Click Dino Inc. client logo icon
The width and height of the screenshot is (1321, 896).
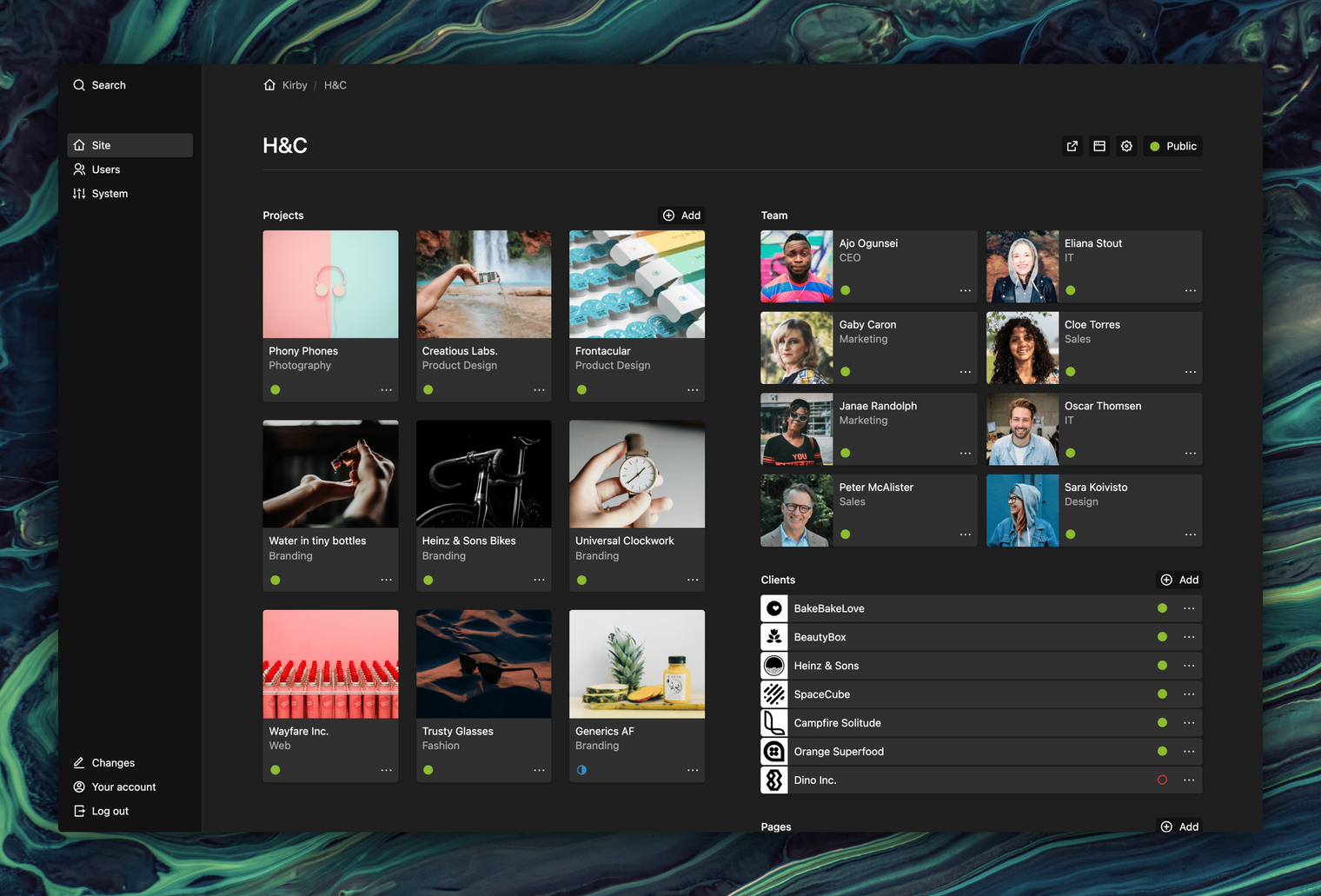point(774,780)
